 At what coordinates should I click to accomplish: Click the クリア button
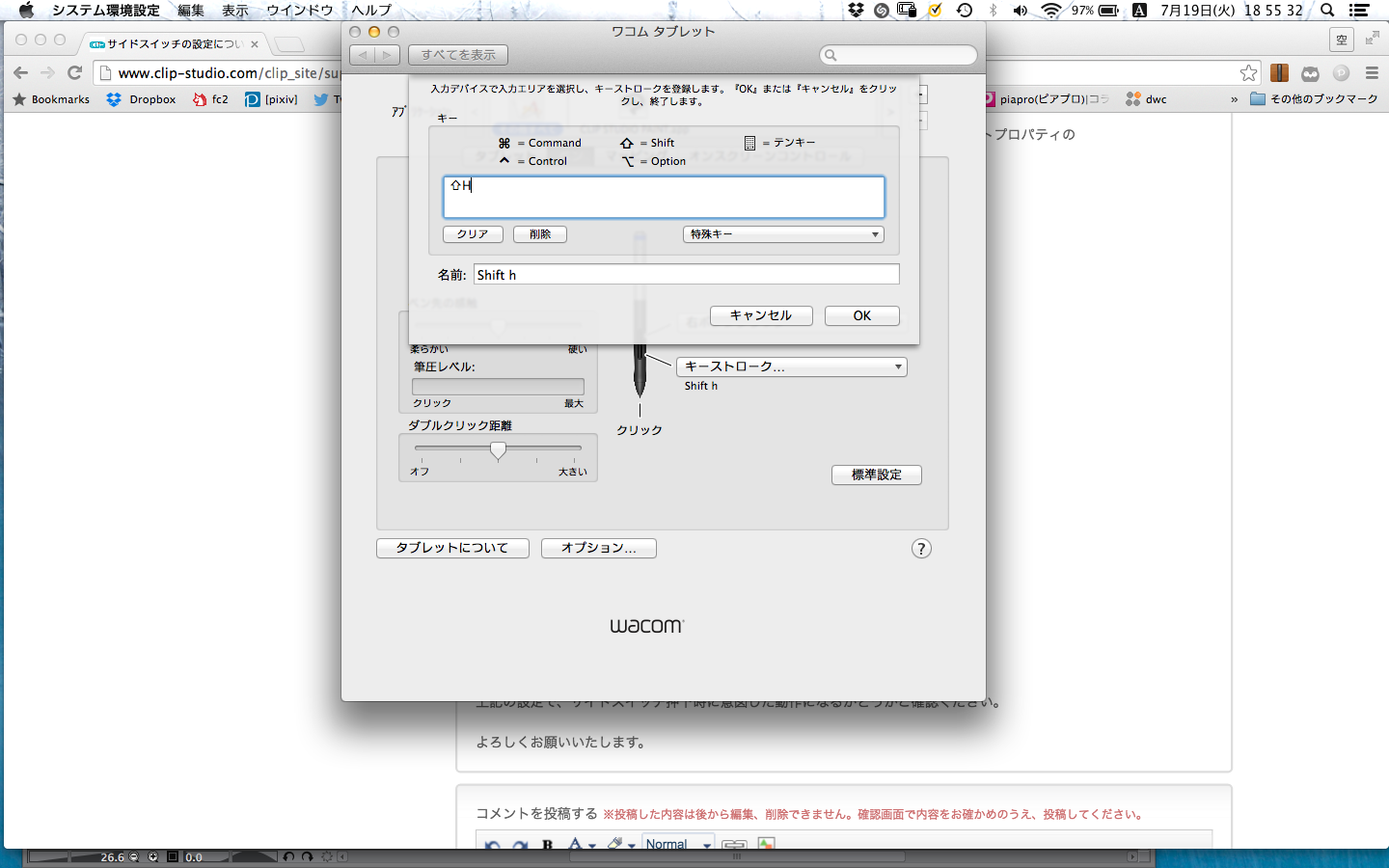click(473, 234)
